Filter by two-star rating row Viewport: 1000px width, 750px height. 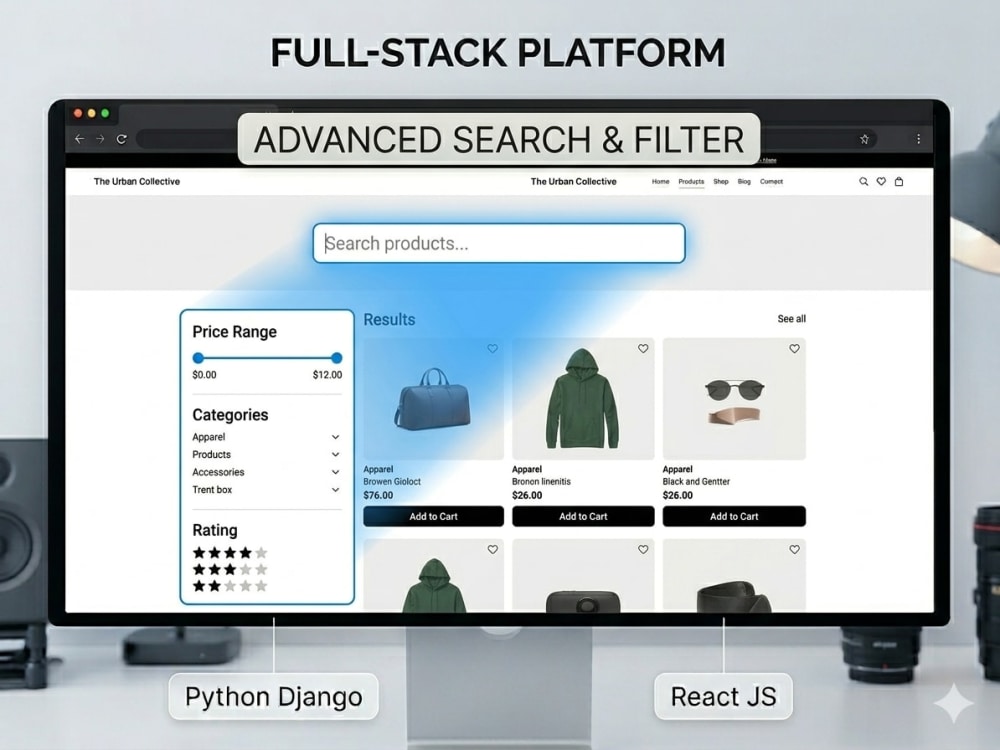pos(230,586)
